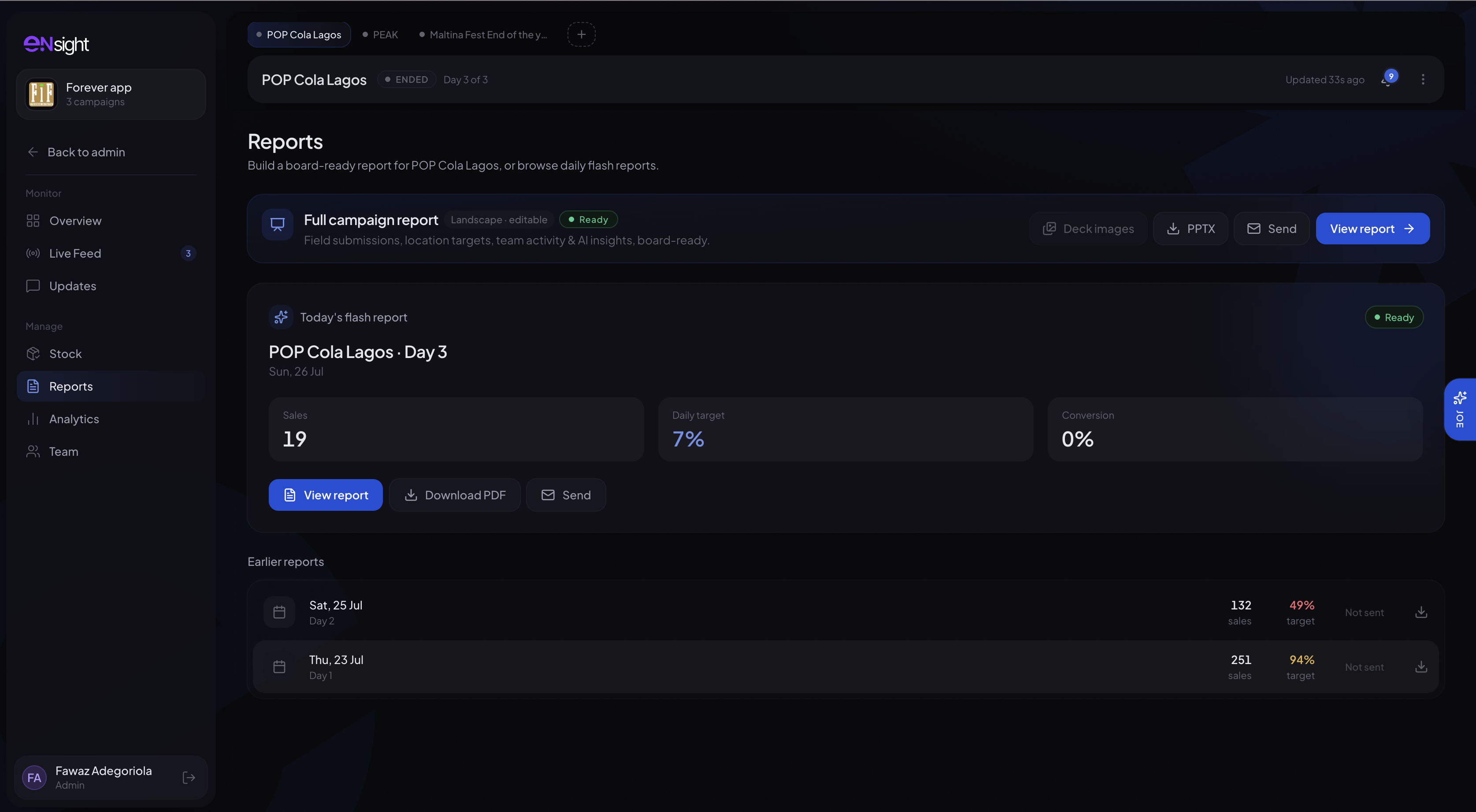Viewport: 1476px width, 812px height.
Task: Click the Deck images button
Action: (x=1088, y=229)
